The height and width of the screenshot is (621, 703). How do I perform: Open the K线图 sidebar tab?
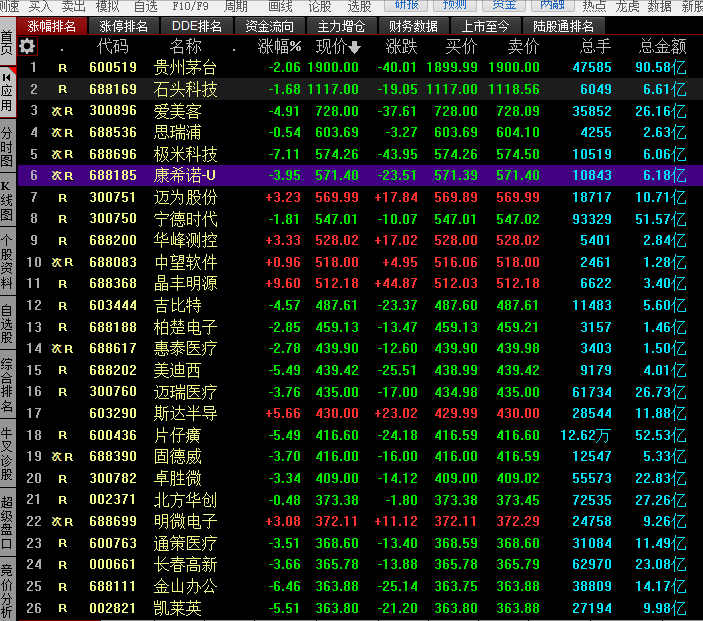tap(7, 202)
